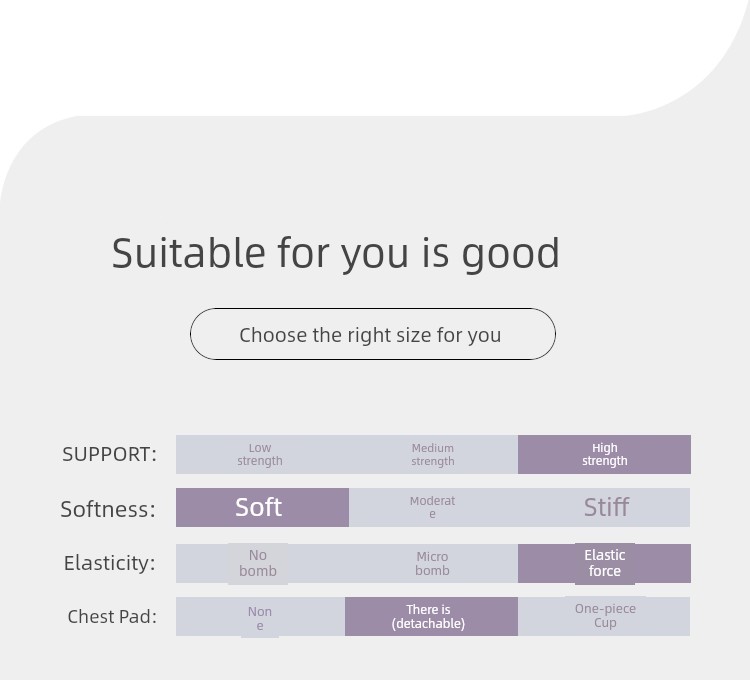The height and width of the screenshot is (680, 750).
Task: Click the Softness: row label
Action: 108,509
